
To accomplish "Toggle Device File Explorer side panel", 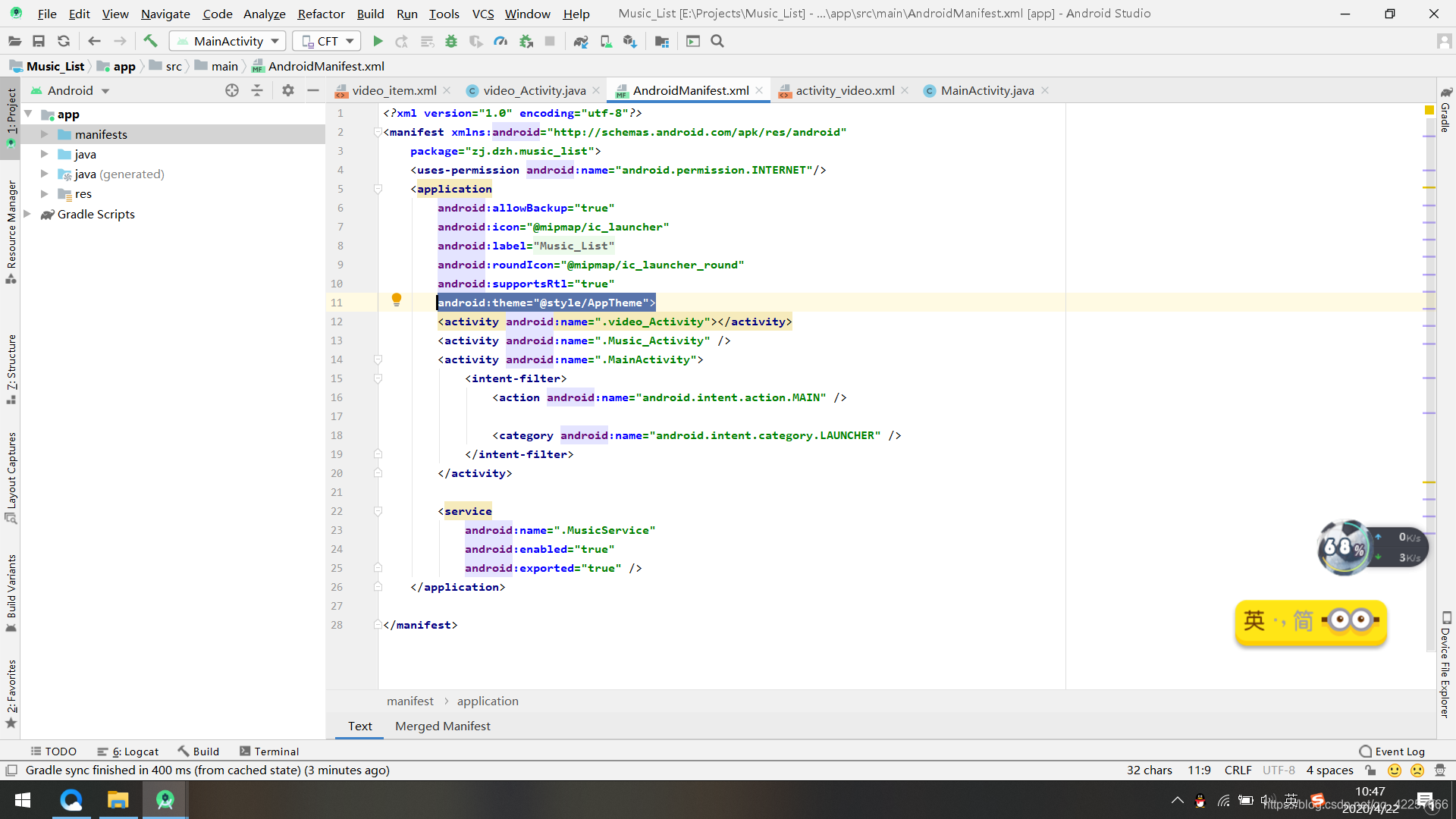I will pos(1445,664).
